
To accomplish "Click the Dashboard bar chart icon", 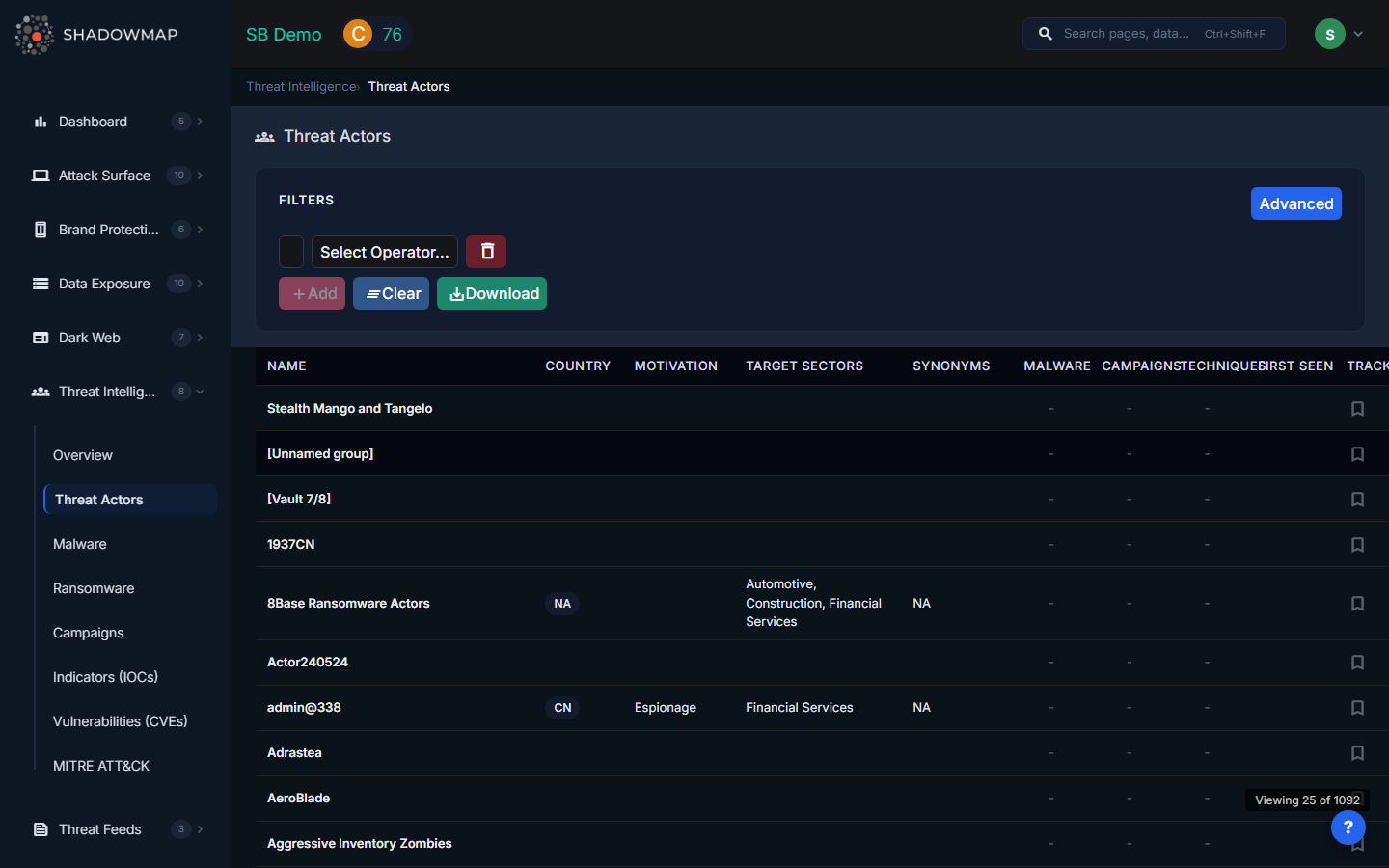I will click(x=41, y=122).
